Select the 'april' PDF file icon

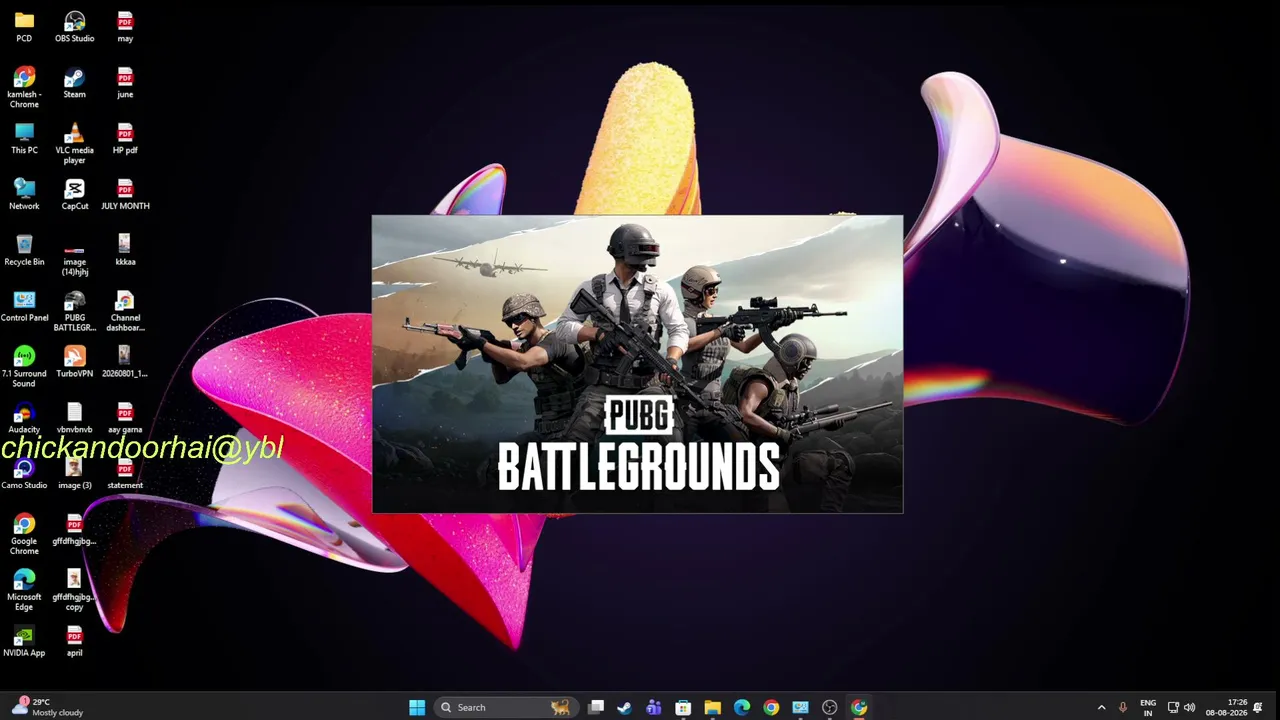[x=74, y=642]
